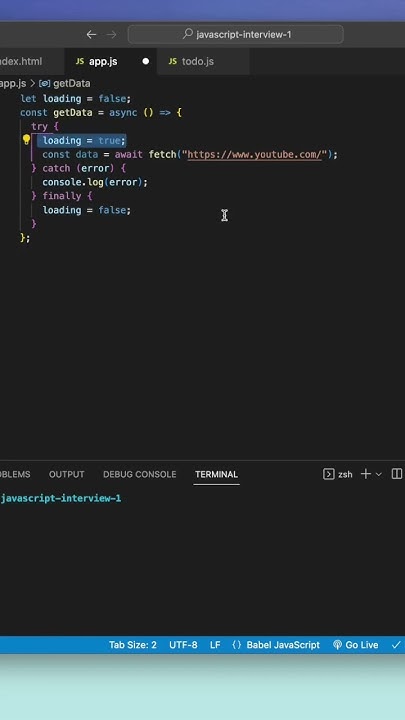This screenshot has height=720, width=405.
Task: Split the terminal panel
Action: [x=397, y=474]
